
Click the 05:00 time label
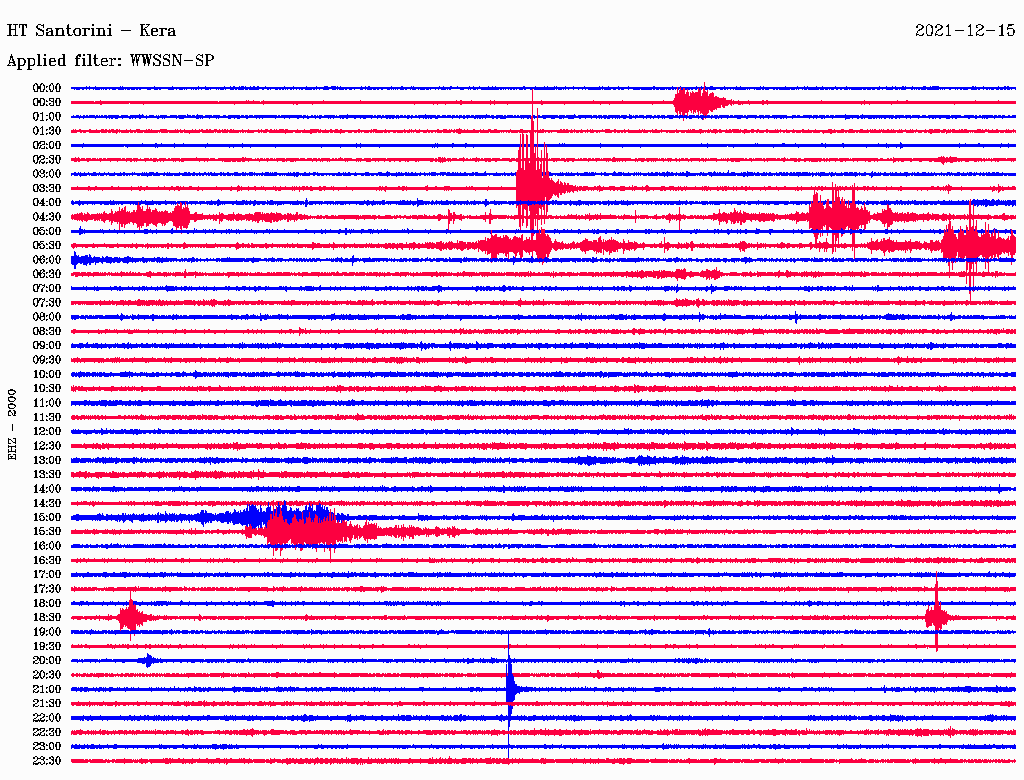pyautogui.click(x=47, y=231)
